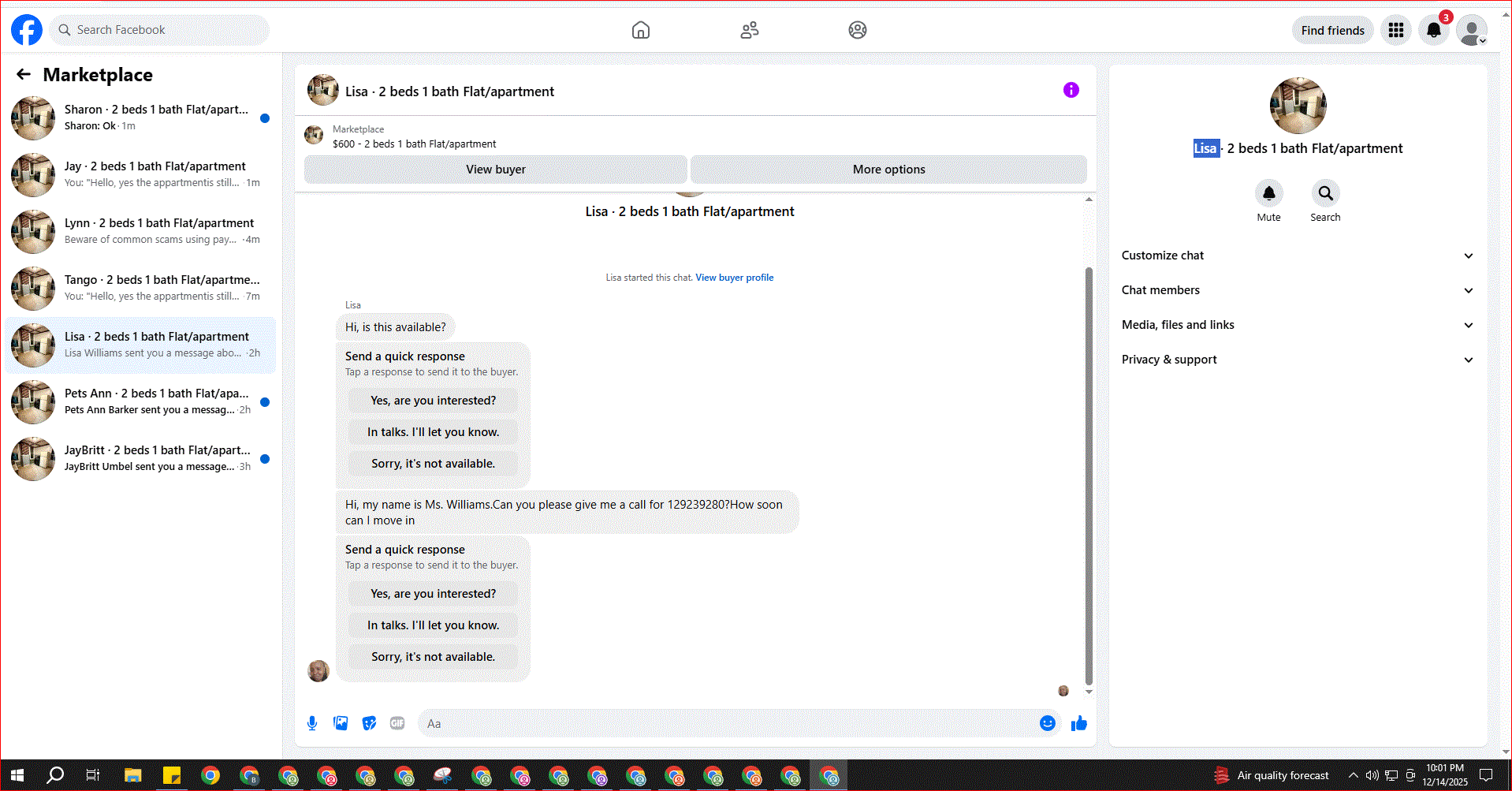Open the Windows Start button
This screenshot has width=1512, height=791.
coord(17,775)
